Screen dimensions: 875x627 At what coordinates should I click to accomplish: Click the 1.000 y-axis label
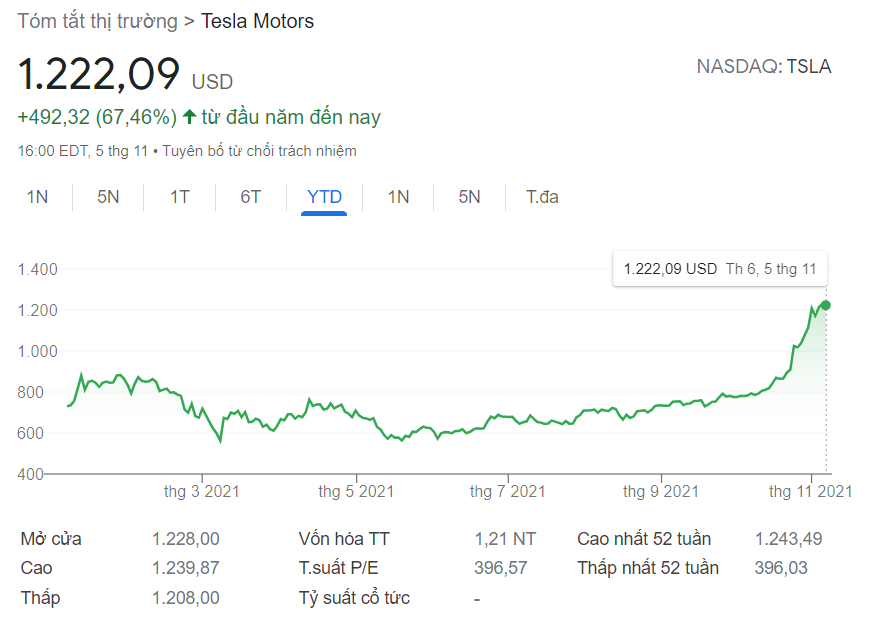pyautogui.click(x=37, y=351)
